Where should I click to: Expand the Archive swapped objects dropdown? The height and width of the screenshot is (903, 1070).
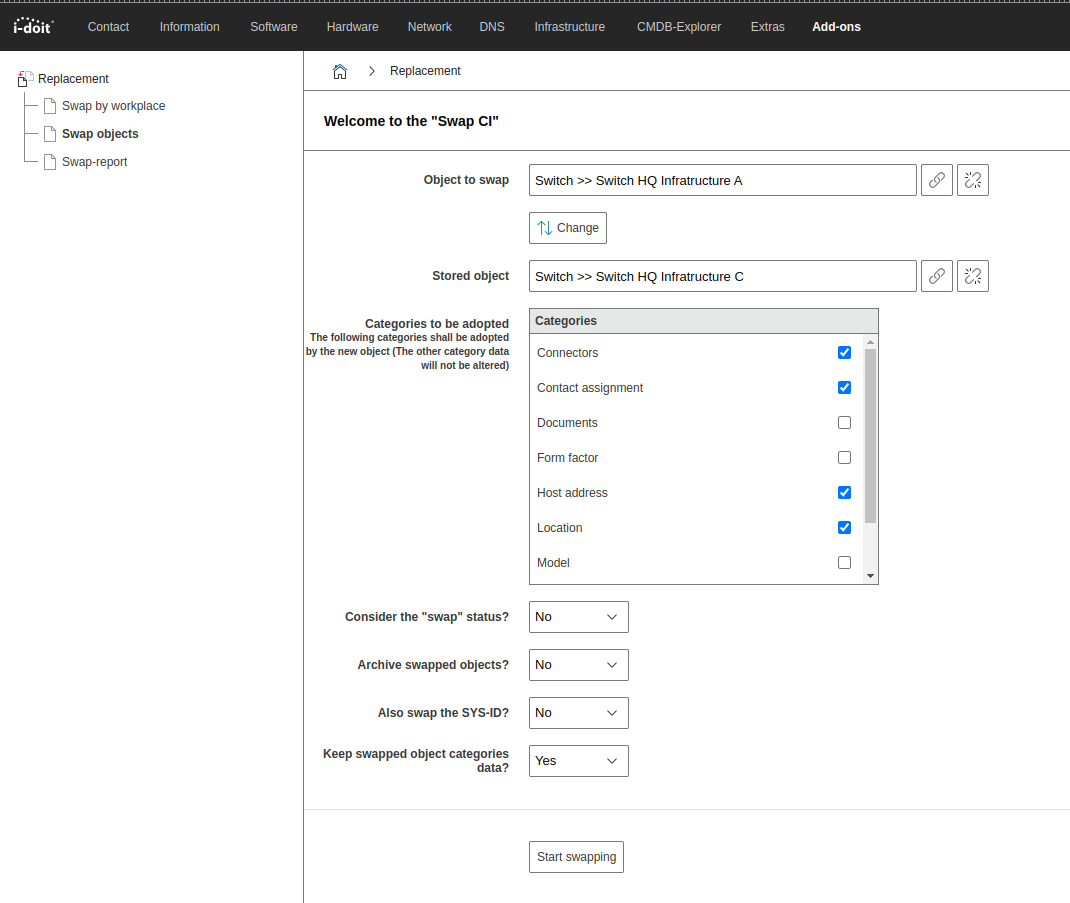tap(579, 665)
